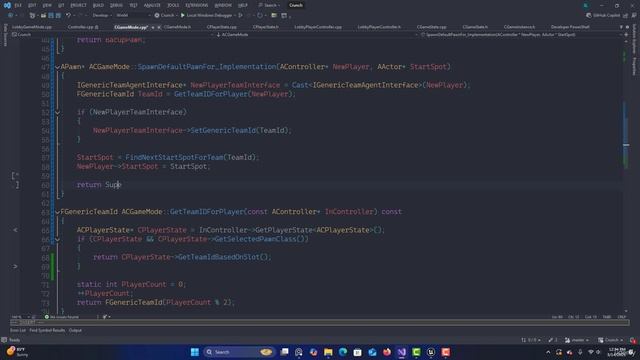Click the pending changes pencil indicator
The image size is (640, 360).
pyautogui.click(x=553, y=340)
